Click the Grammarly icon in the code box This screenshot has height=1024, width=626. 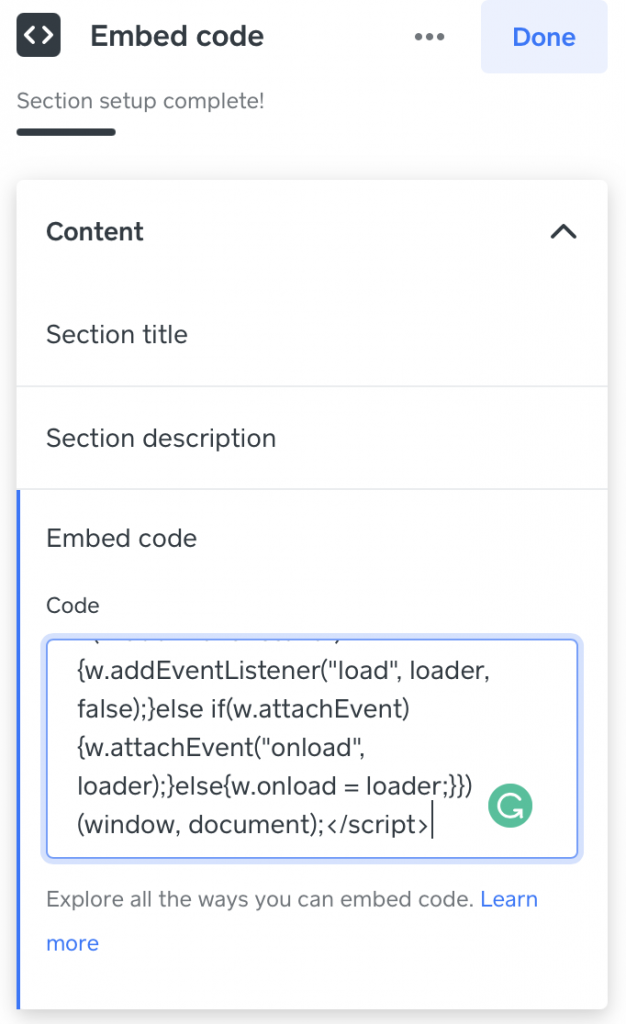click(510, 804)
